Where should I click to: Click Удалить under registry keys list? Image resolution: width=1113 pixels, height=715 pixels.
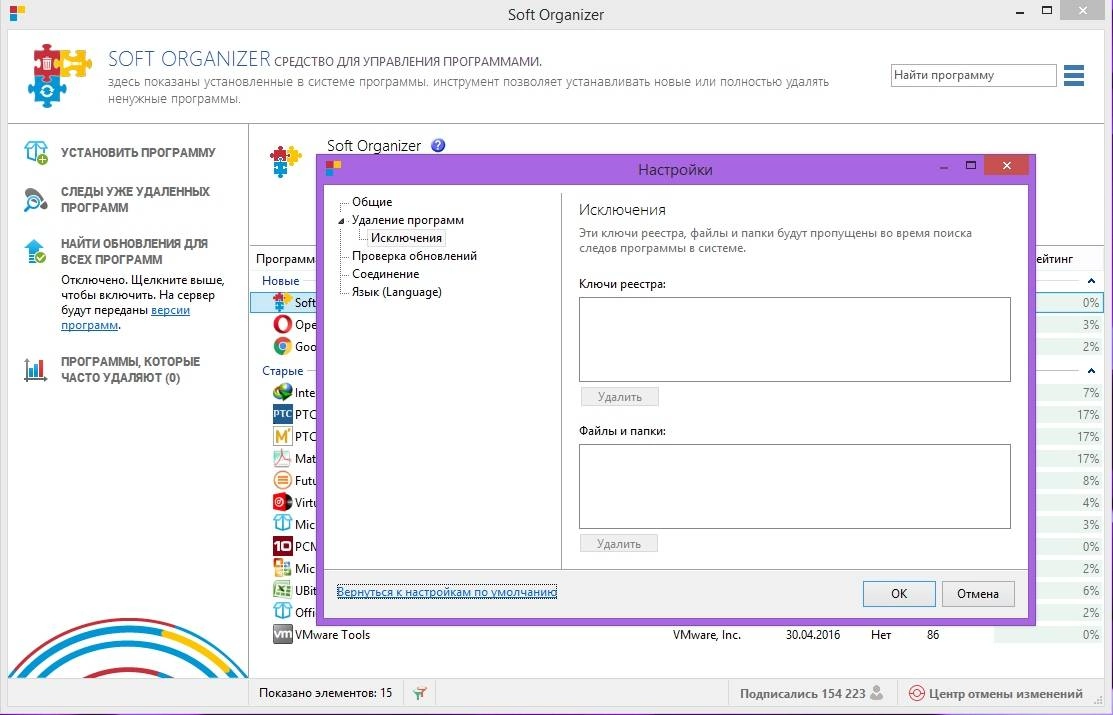click(x=620, y=397)
